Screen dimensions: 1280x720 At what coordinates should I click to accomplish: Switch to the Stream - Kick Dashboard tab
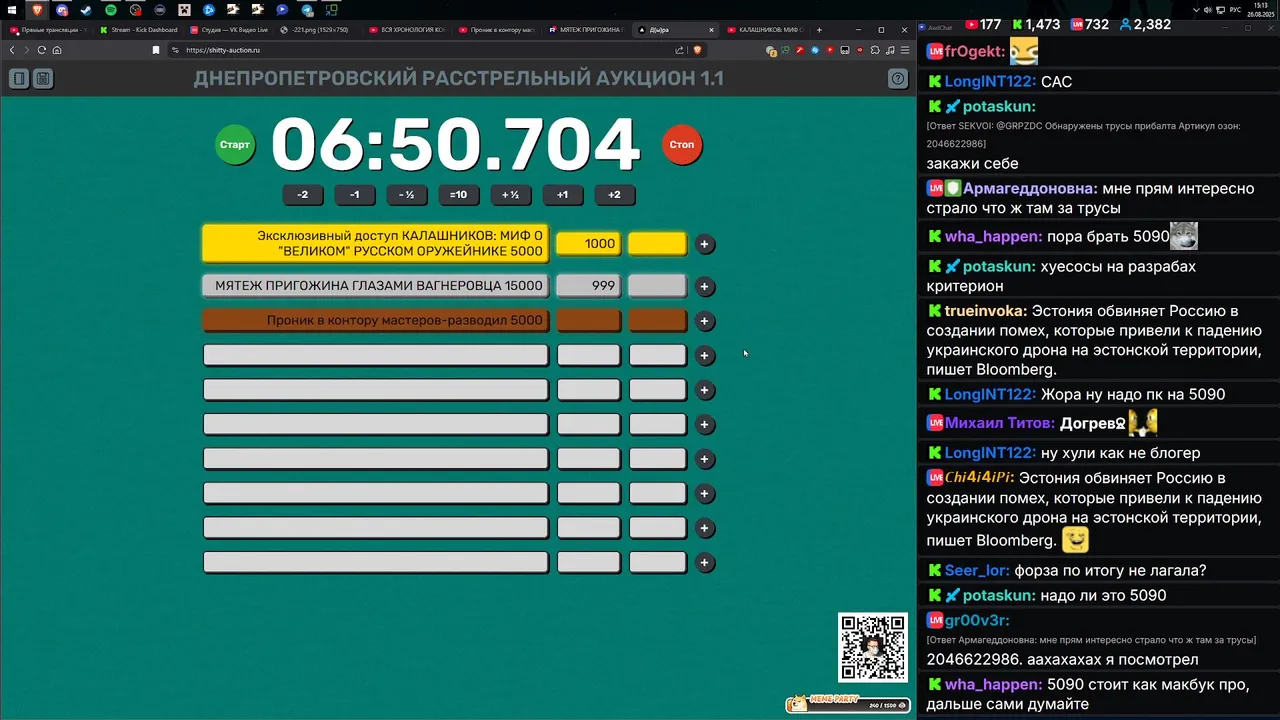[138, 30]
